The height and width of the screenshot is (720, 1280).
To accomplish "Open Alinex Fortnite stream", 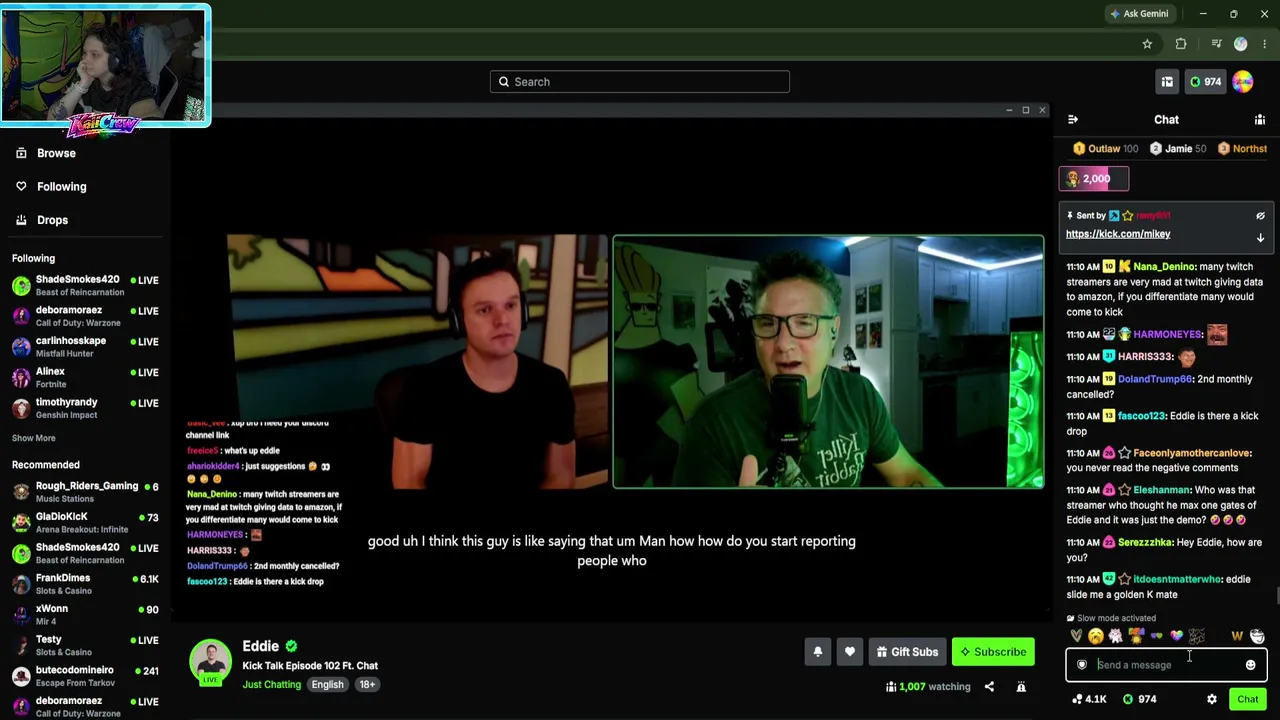I will coord(85,378).
